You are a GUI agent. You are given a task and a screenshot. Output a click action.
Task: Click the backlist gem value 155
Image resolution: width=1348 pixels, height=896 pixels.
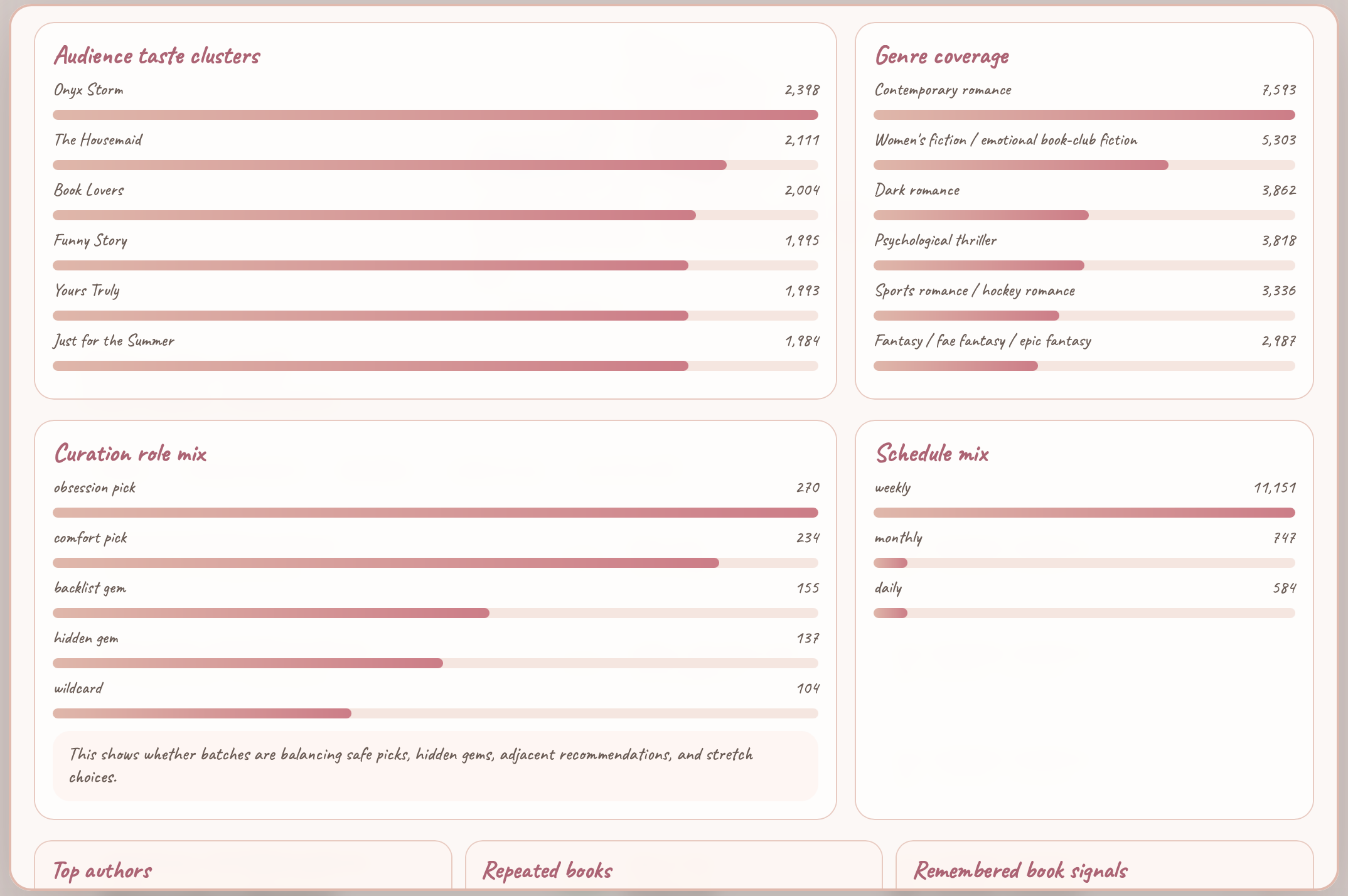[x=808, y=588]
